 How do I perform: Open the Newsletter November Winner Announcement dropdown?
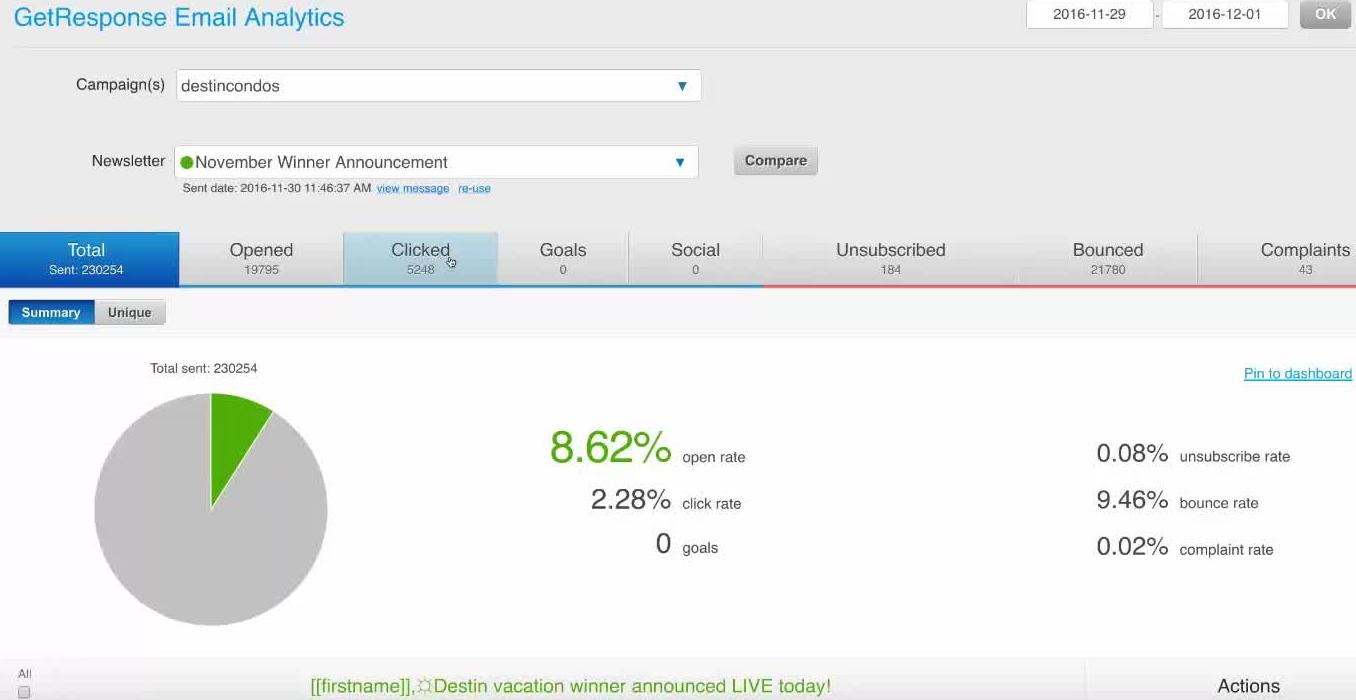(436, 162)
